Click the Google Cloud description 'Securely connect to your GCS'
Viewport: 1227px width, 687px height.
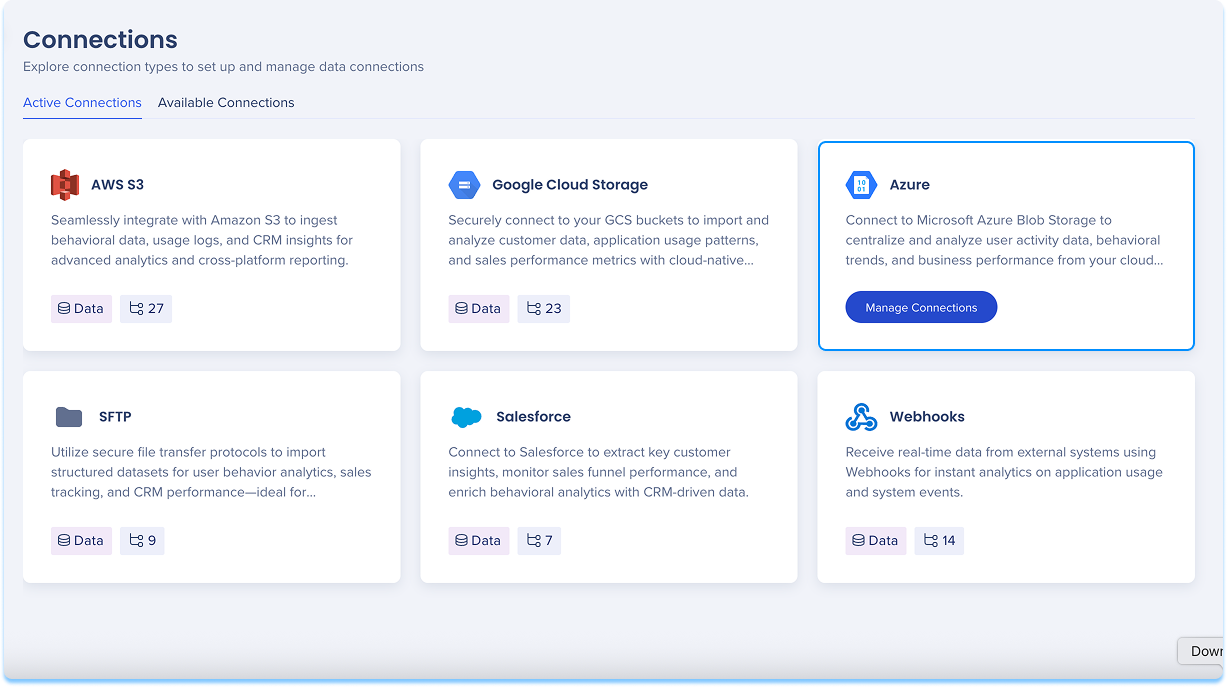[609, 240]
